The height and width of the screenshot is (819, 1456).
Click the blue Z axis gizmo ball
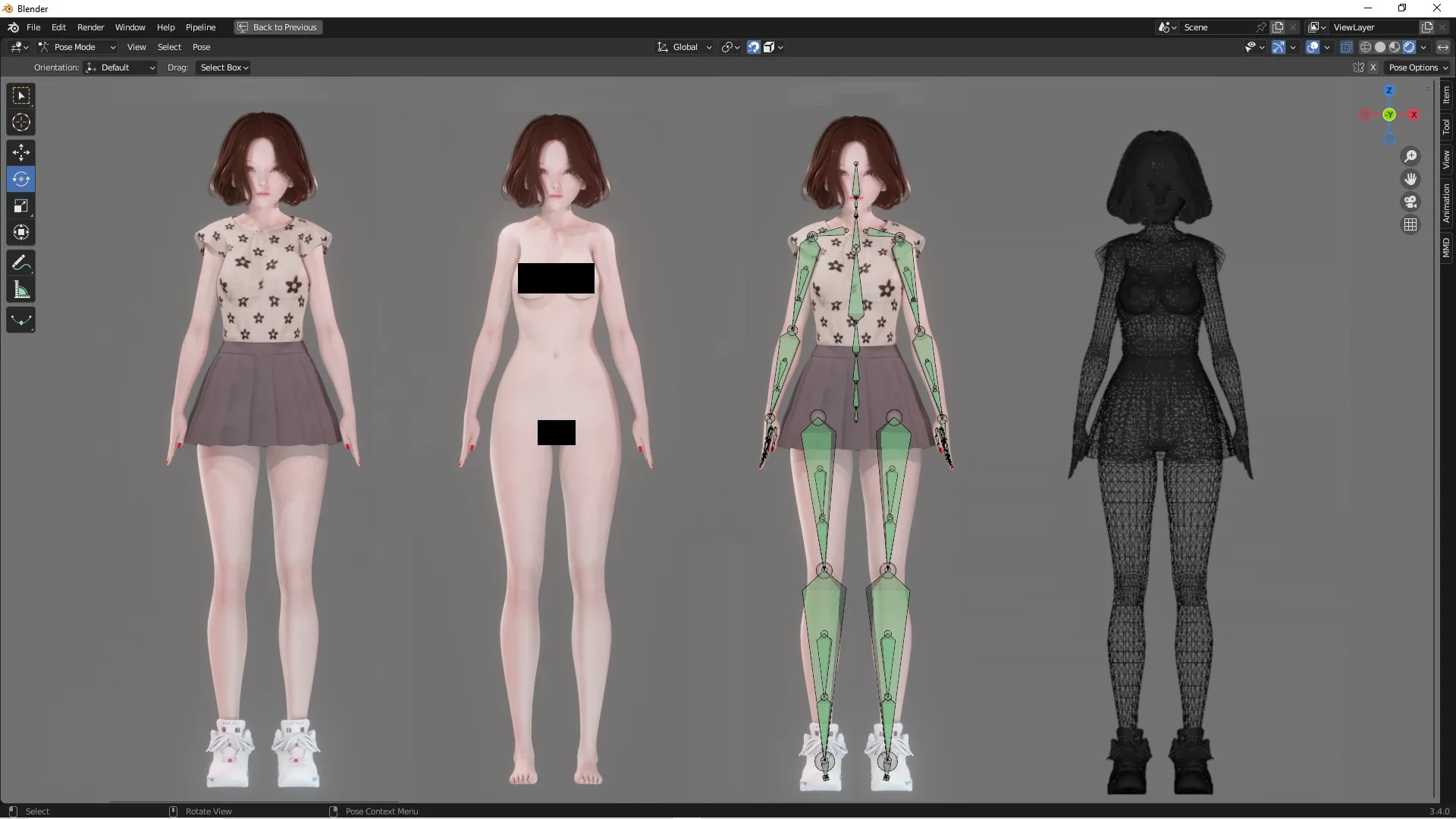coord(1389,90)
